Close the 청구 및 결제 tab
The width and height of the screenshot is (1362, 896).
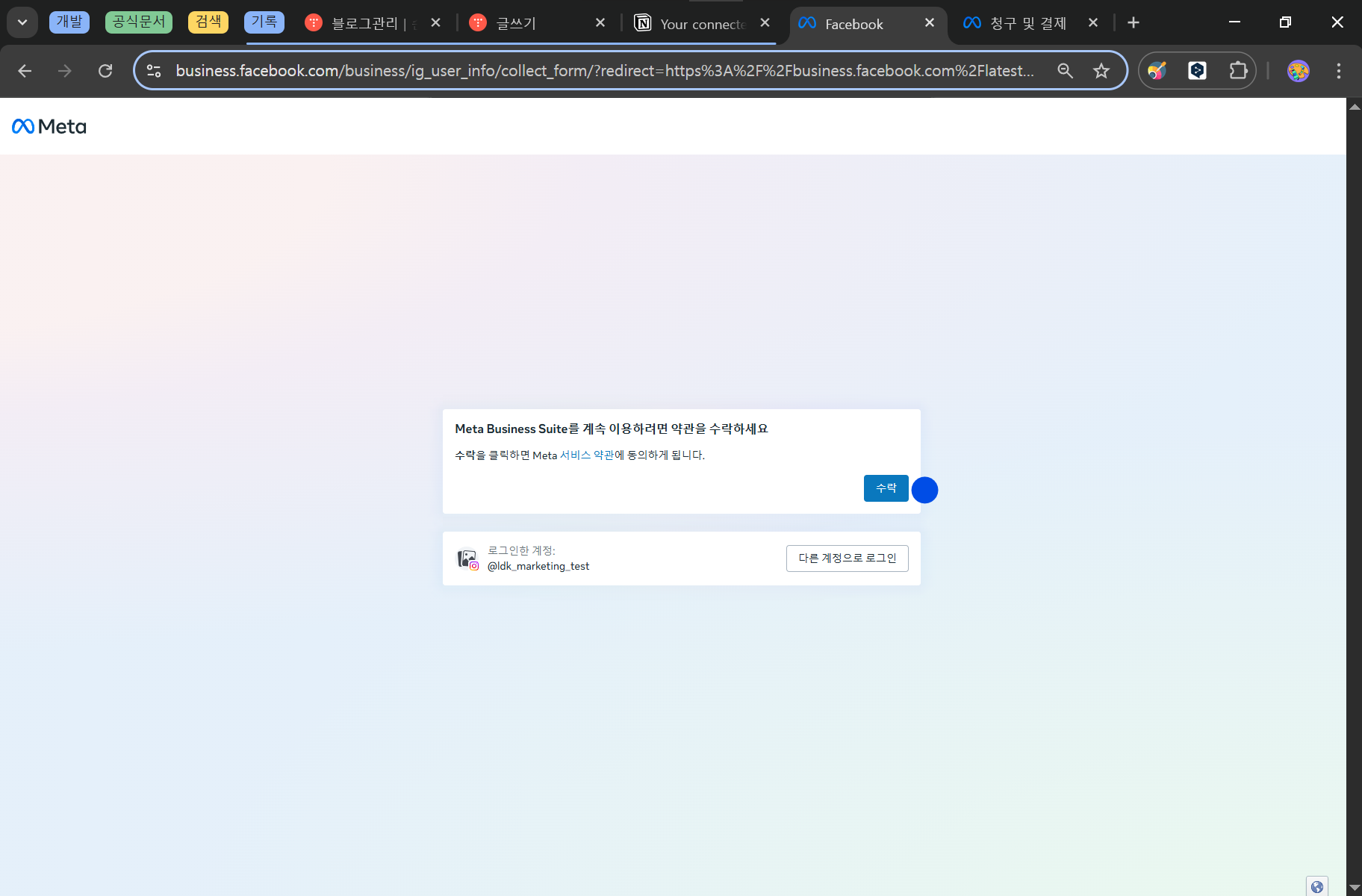pyautogui.click(x=1093, y=23)
